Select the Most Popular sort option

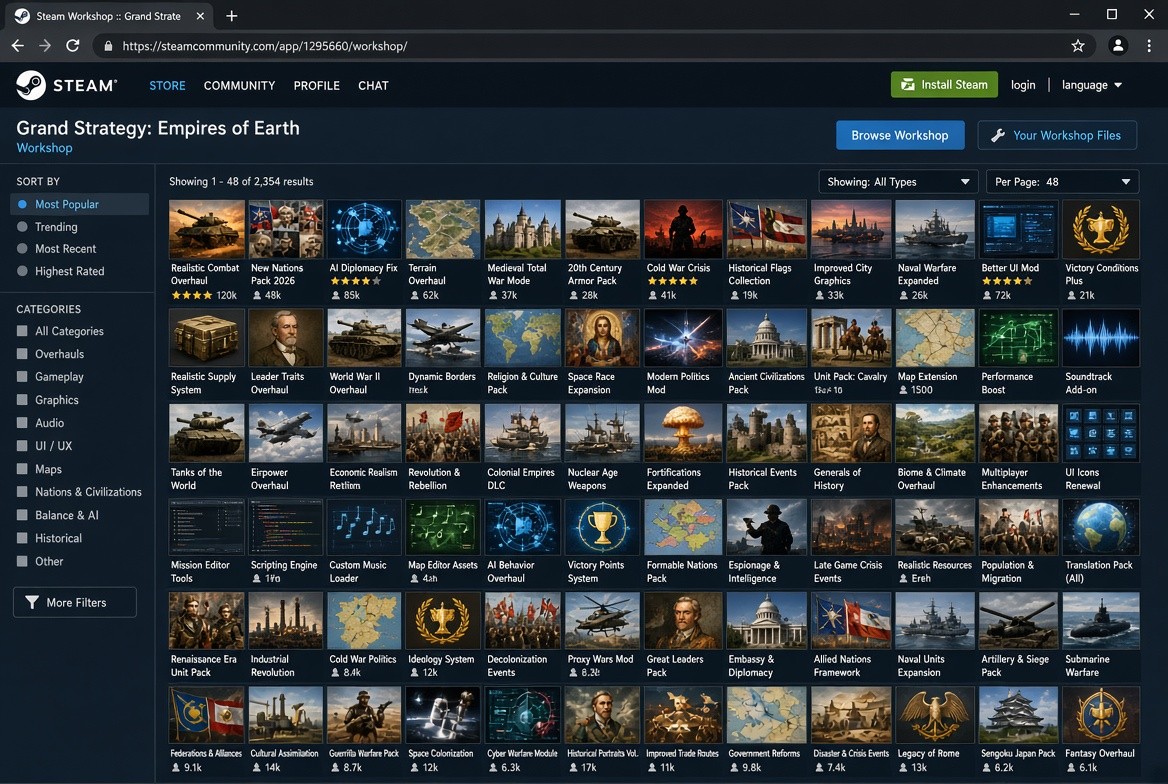point(80,204)
